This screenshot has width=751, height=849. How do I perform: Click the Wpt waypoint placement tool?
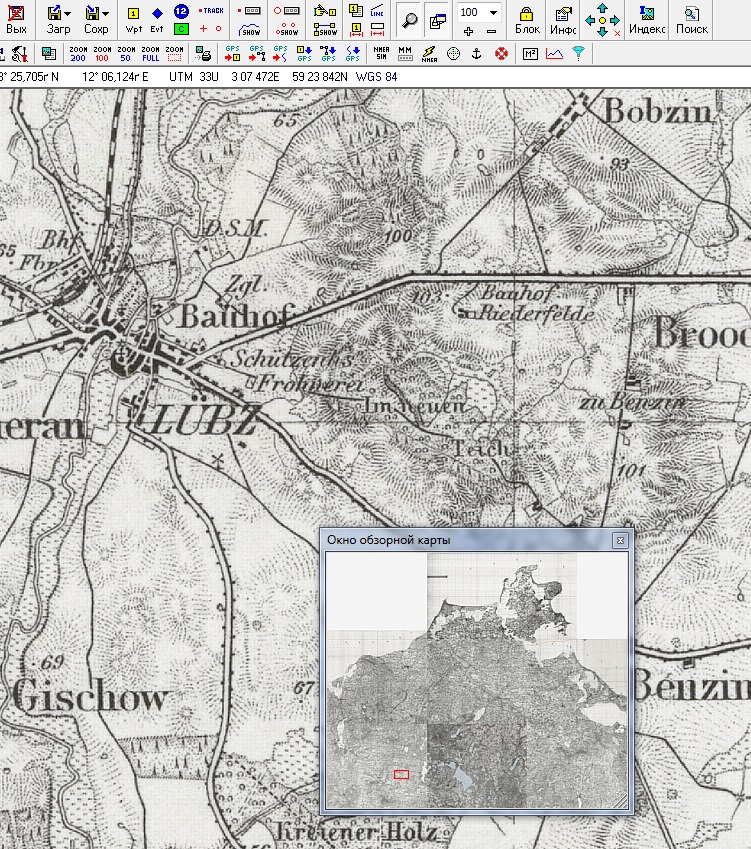pyautogui.click(x=133, y=18)
